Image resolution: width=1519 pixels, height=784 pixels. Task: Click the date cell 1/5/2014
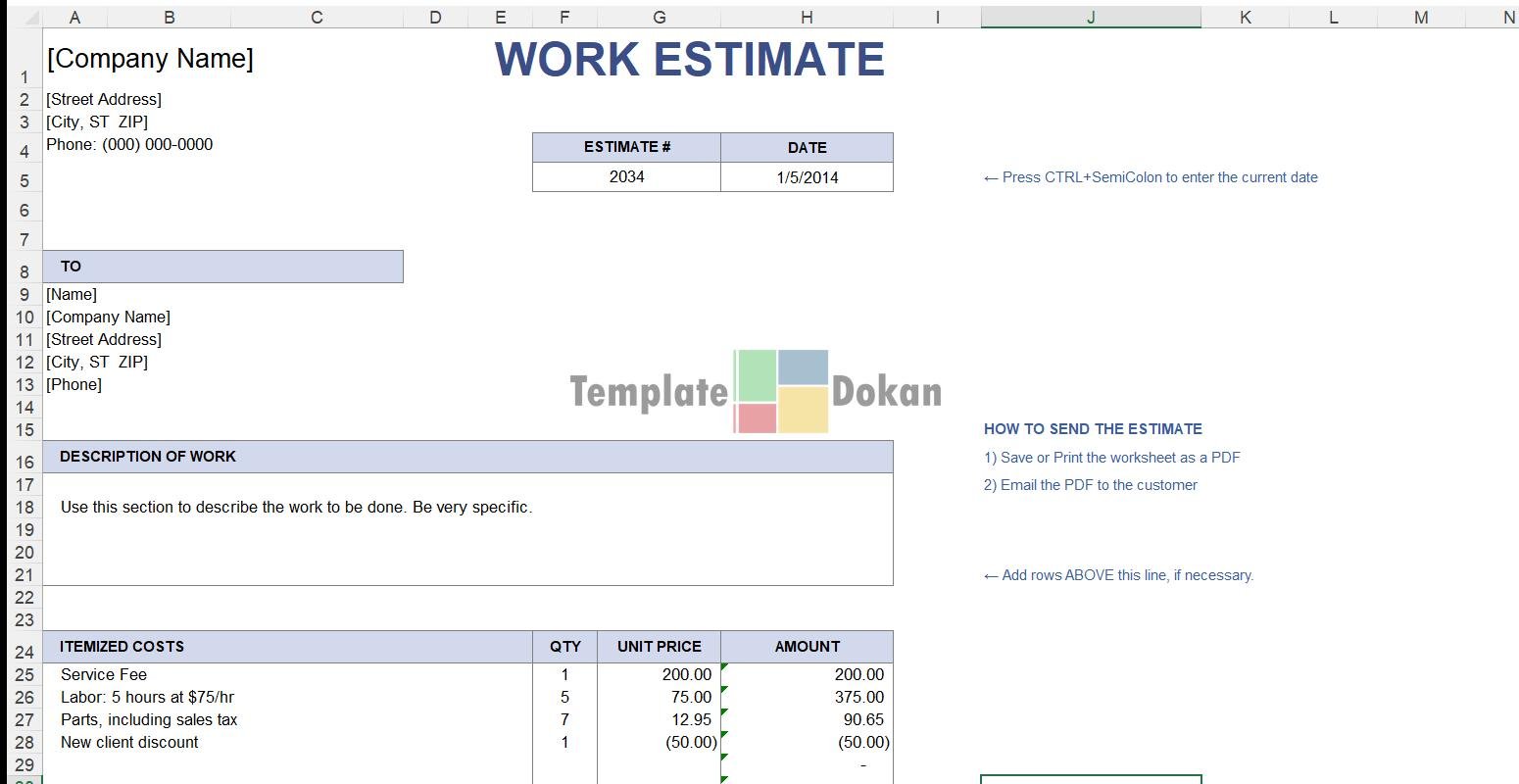point(807,177)
